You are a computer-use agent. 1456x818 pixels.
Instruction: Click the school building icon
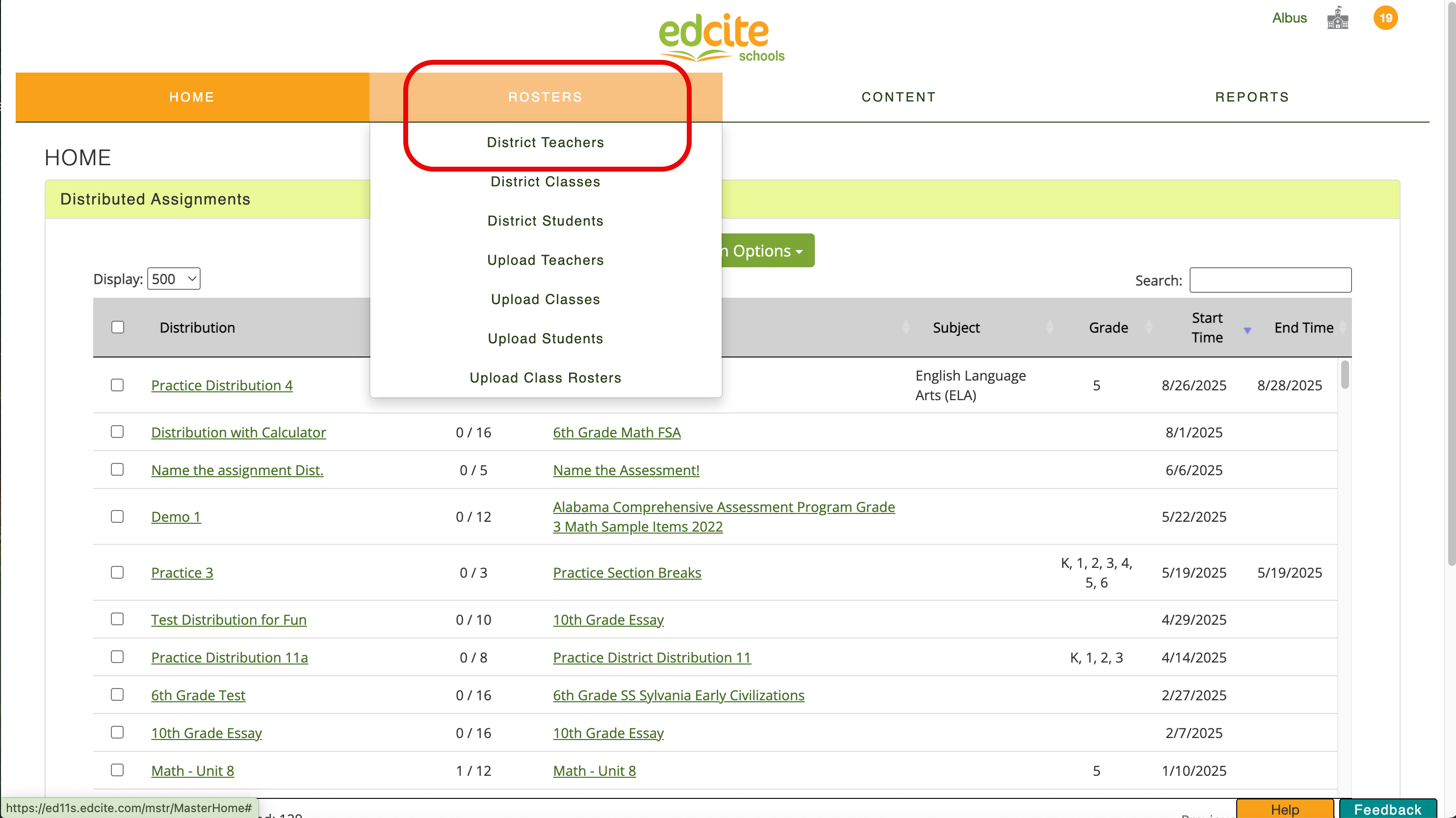click(1337, 18)
